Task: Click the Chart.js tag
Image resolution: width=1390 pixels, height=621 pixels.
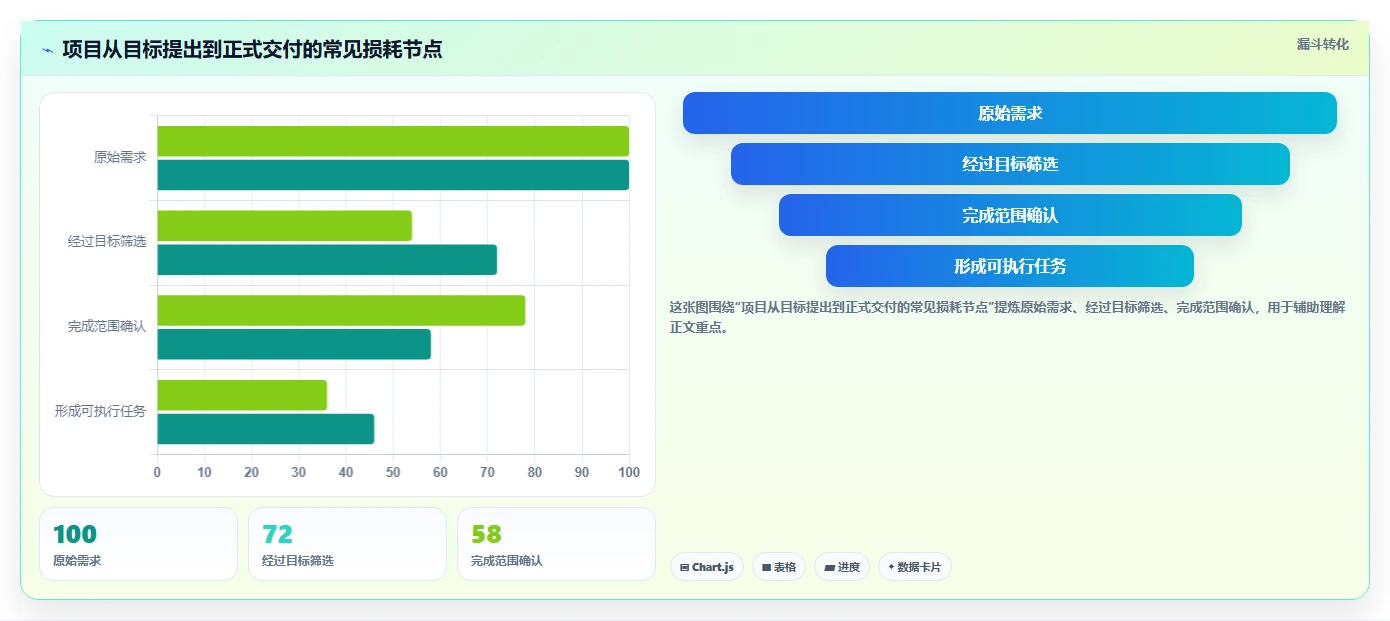Action: click(707, 567)
